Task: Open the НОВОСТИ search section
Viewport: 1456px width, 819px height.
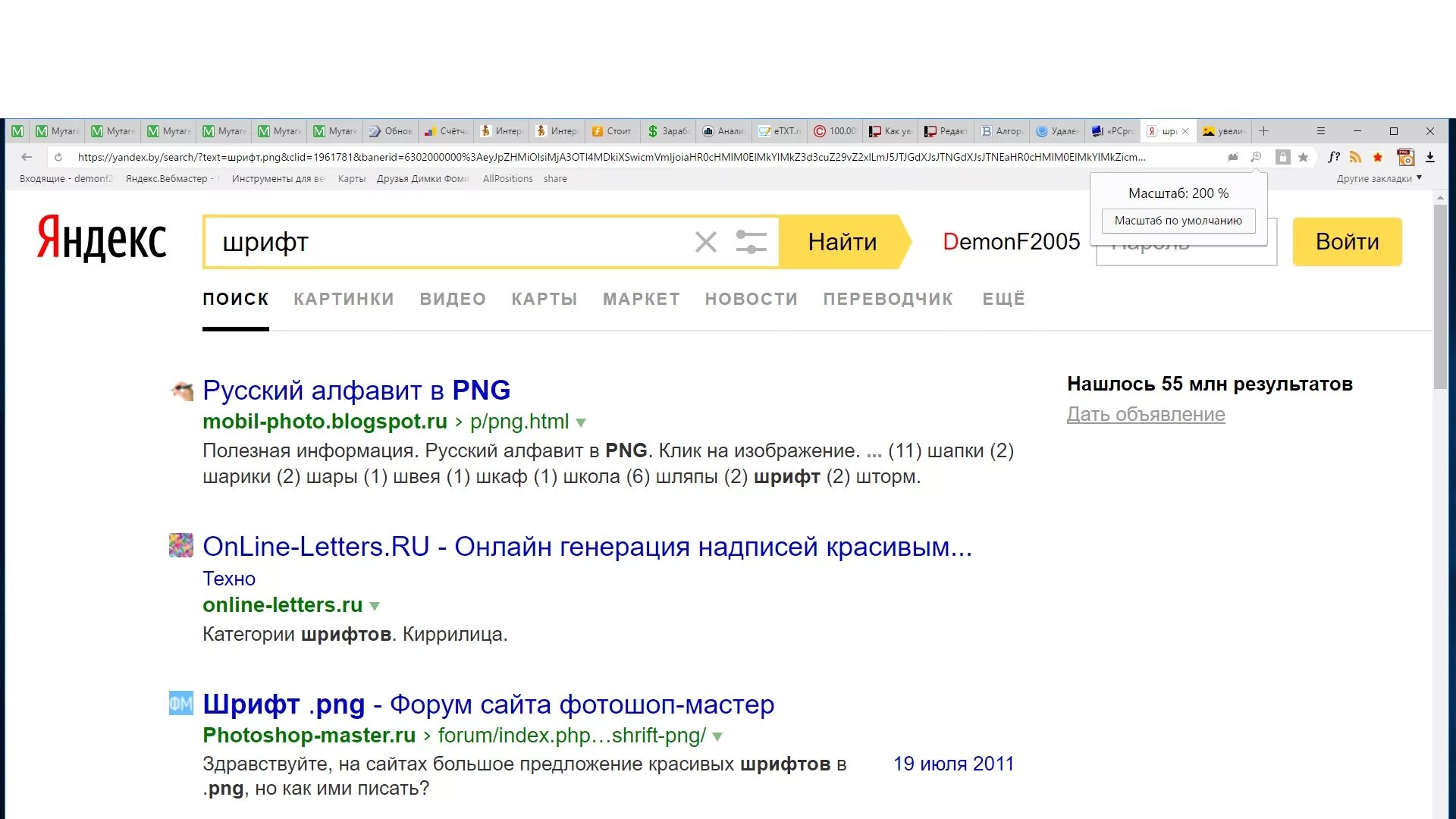Action: 752,299
